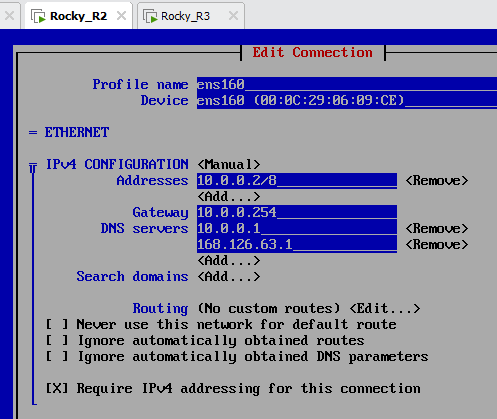This screenshot has width=497, height=419.
Task: Add another IP address below Addresses
Action: [229, 196]
